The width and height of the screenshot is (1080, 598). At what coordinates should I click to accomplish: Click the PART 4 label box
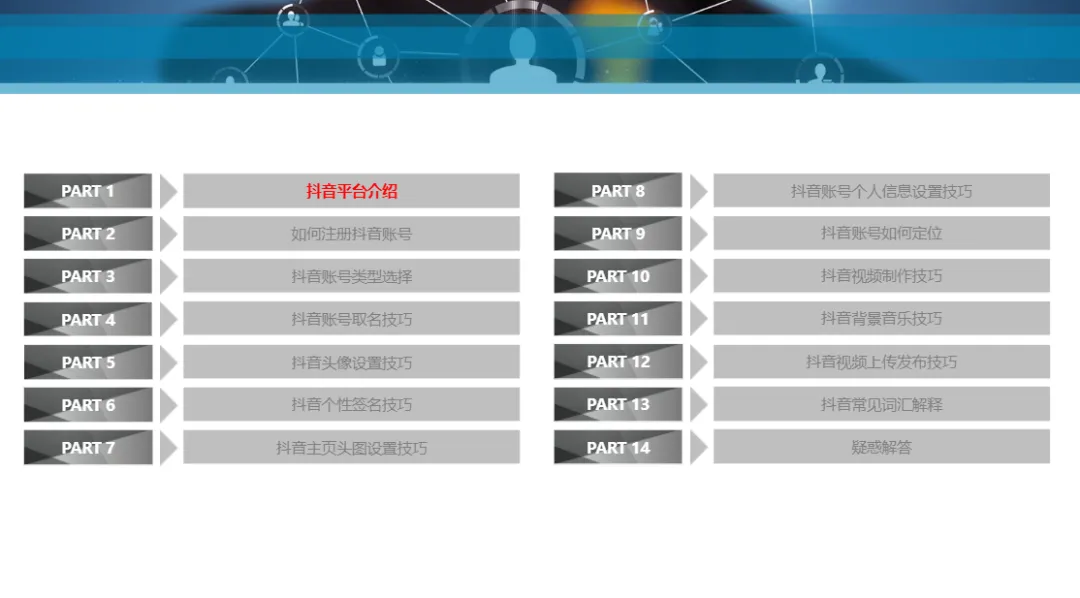(x=88, y=319)
